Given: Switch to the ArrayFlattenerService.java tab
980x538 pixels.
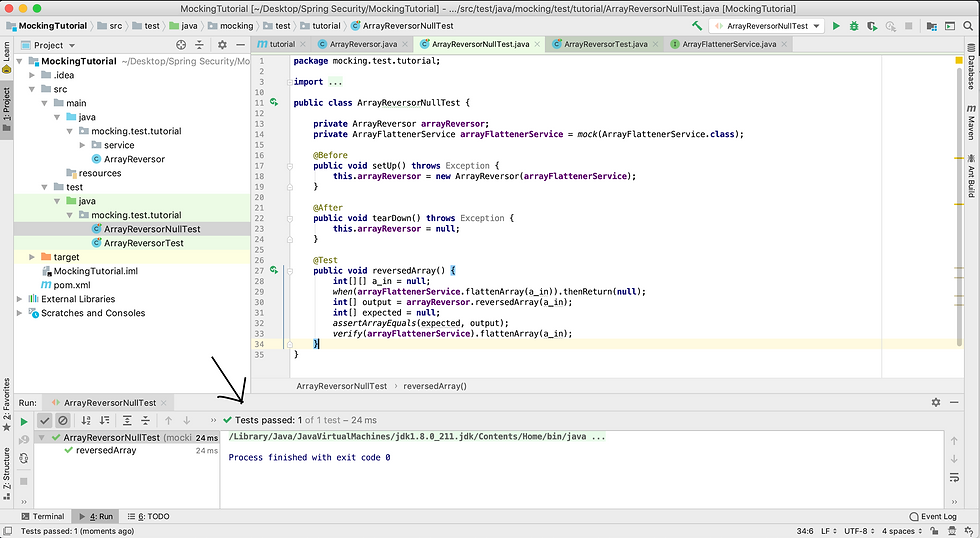Looking at the screenshot, I should (x=728, y=44).
